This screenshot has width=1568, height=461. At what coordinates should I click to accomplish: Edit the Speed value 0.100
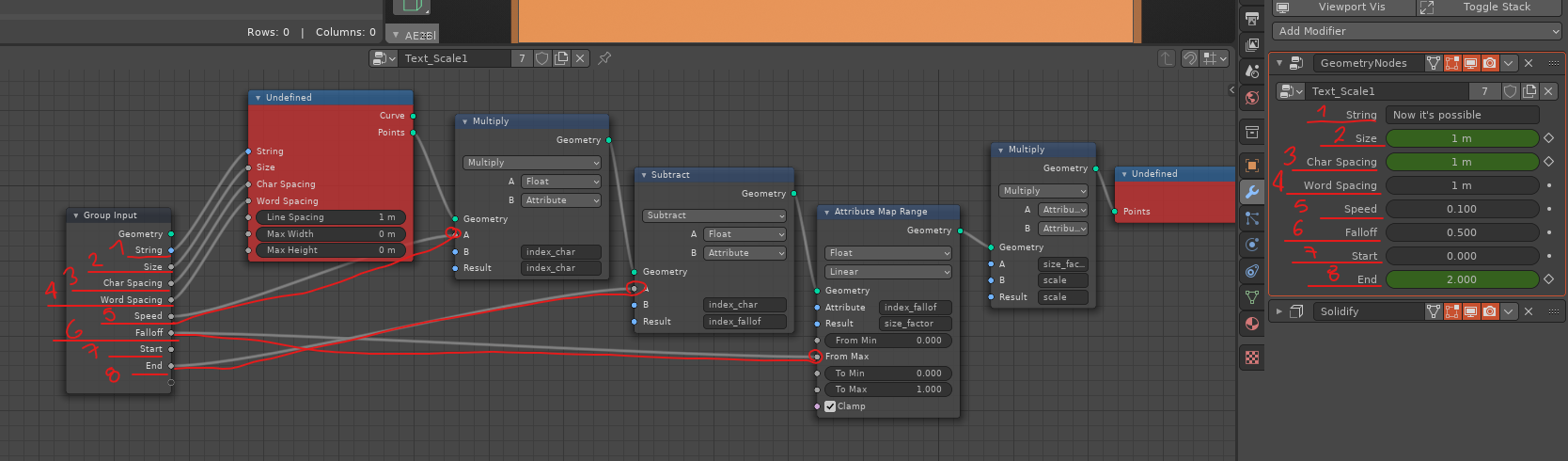click(x=1462, y=209)
